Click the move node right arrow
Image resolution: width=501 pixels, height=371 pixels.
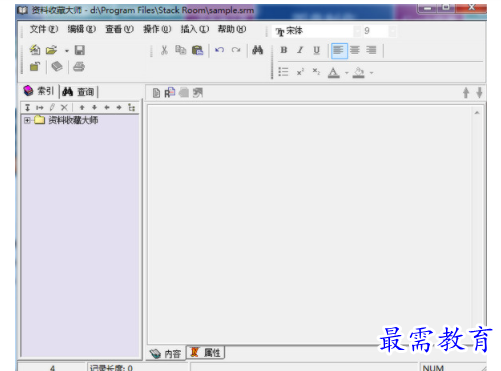[x=119, y=107]
